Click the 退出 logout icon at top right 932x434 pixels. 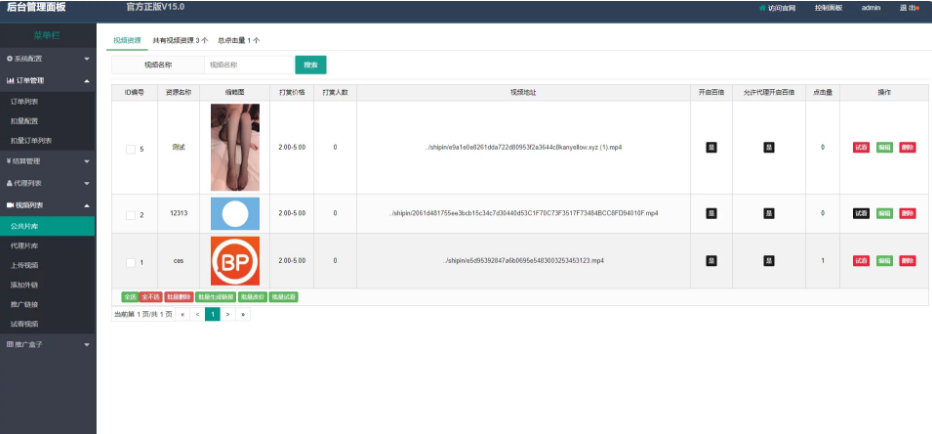(x=917, y=7)
